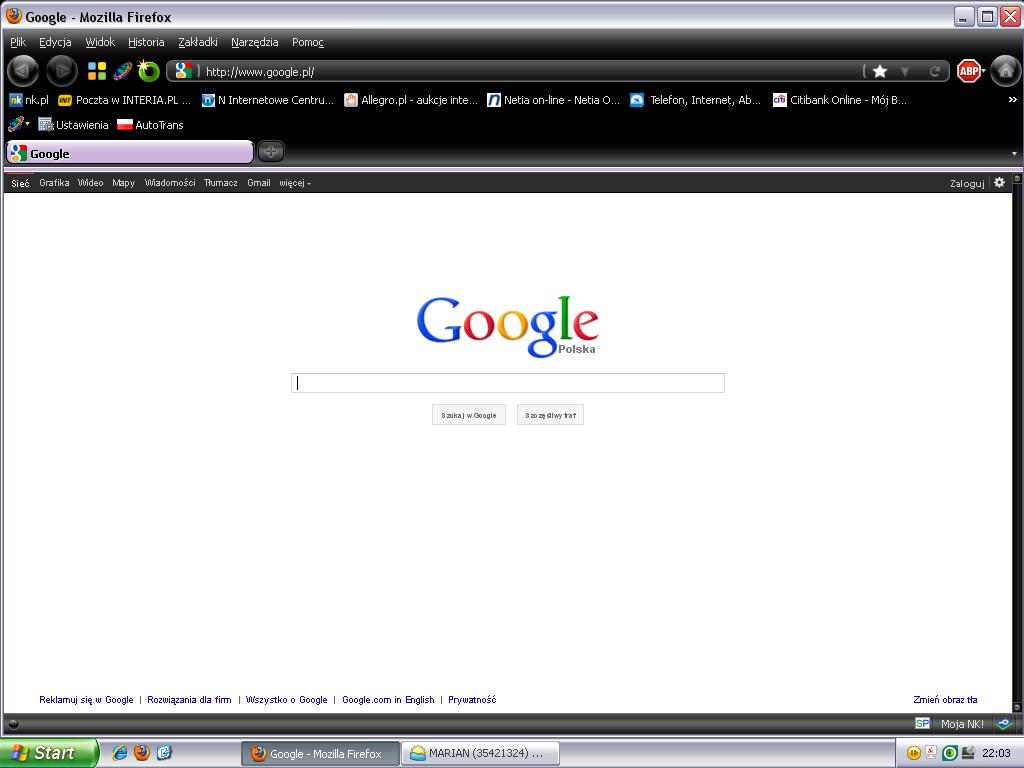Open a new tab with plus button

[271, 152]
